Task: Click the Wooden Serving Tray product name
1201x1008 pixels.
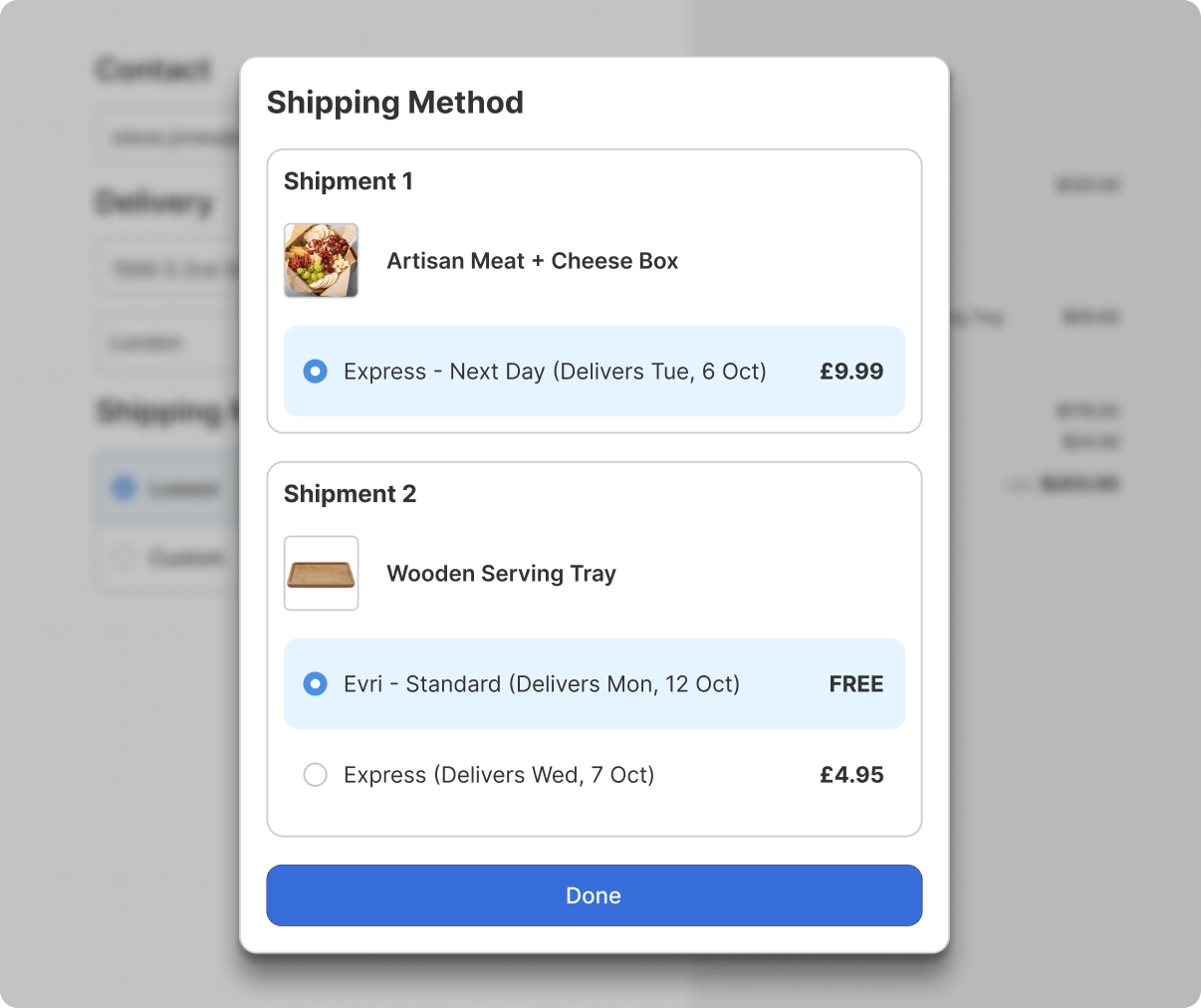Action: (x=501, y=574)
